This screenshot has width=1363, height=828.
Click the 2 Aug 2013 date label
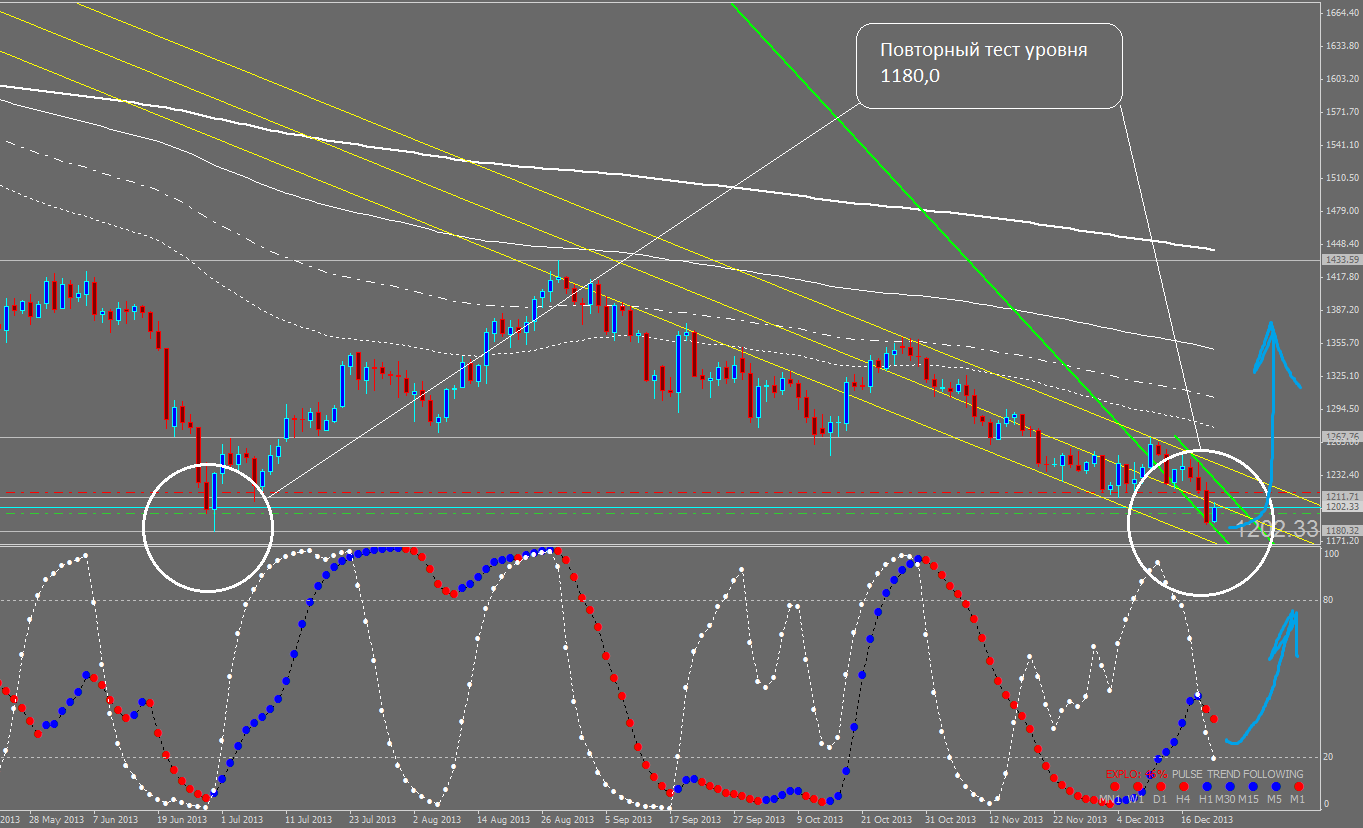[x=436, y=820]
